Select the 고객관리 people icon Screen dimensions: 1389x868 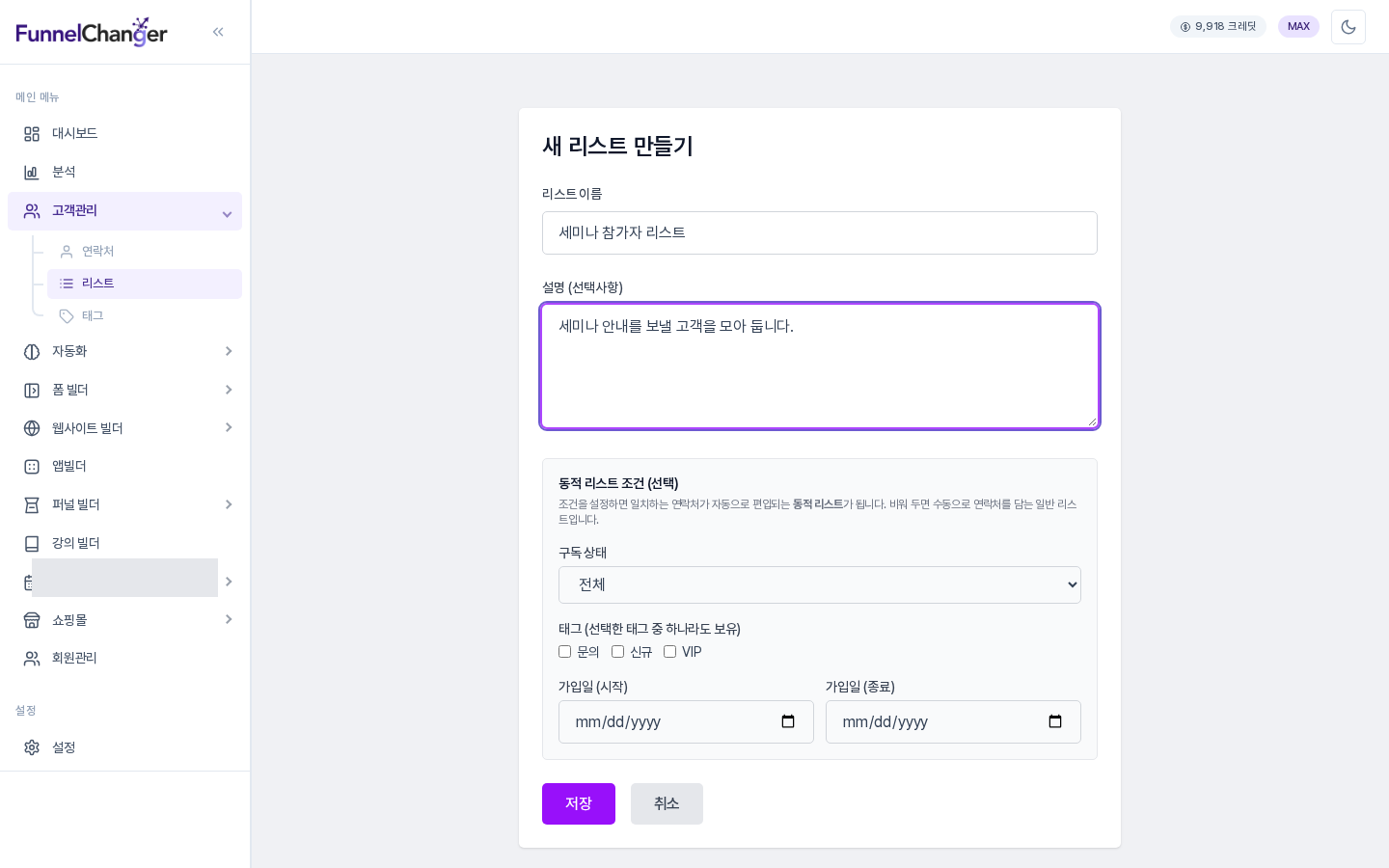[x=32, y=211]
